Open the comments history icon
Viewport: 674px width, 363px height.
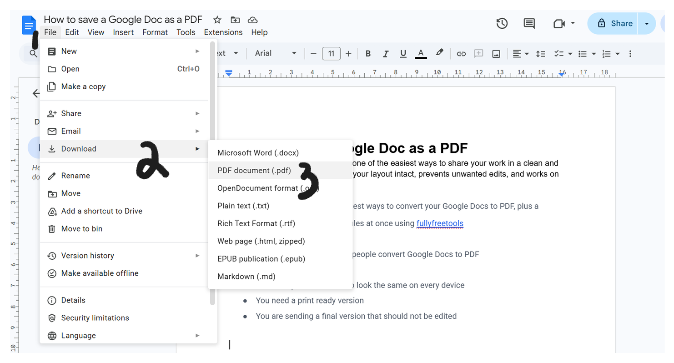529,23
